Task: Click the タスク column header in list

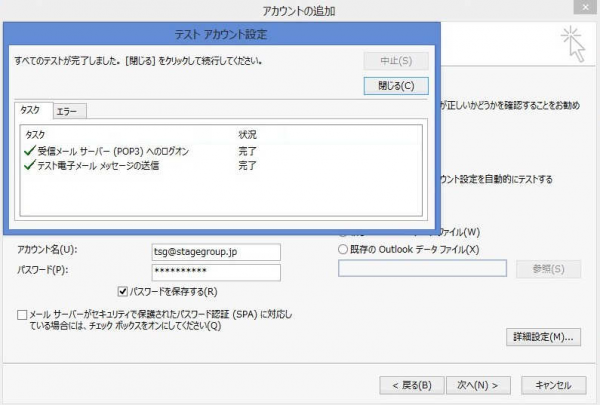Action: 36,135
